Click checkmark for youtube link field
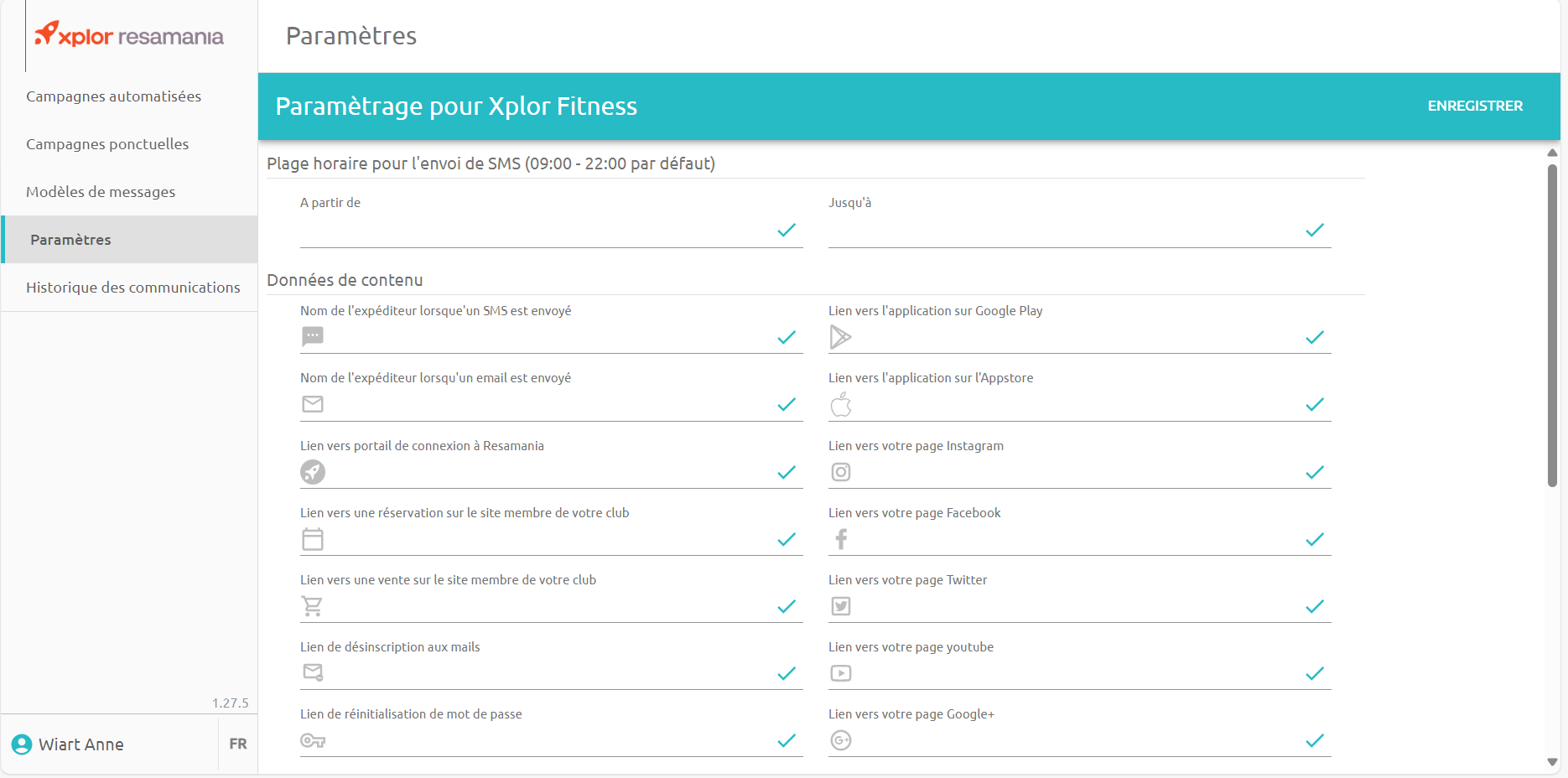This screenshot has height=778, width=1568. [x=1315, y=674]
